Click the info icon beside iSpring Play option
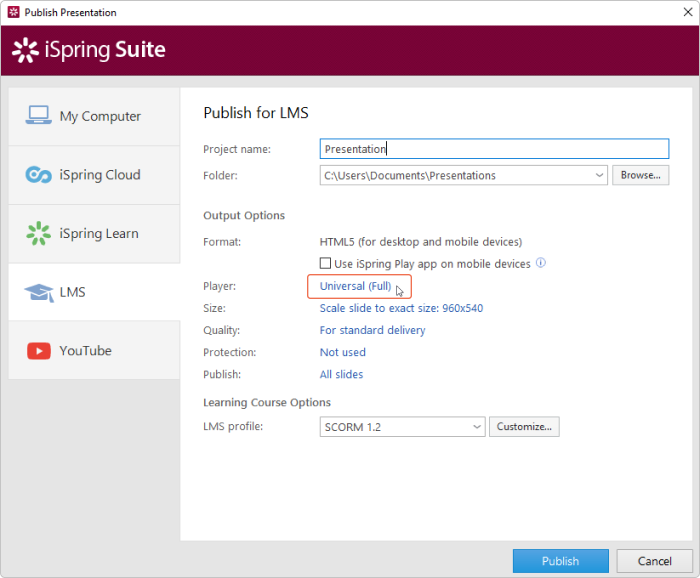This screenshot has height=578, width=700. [541, 262]
